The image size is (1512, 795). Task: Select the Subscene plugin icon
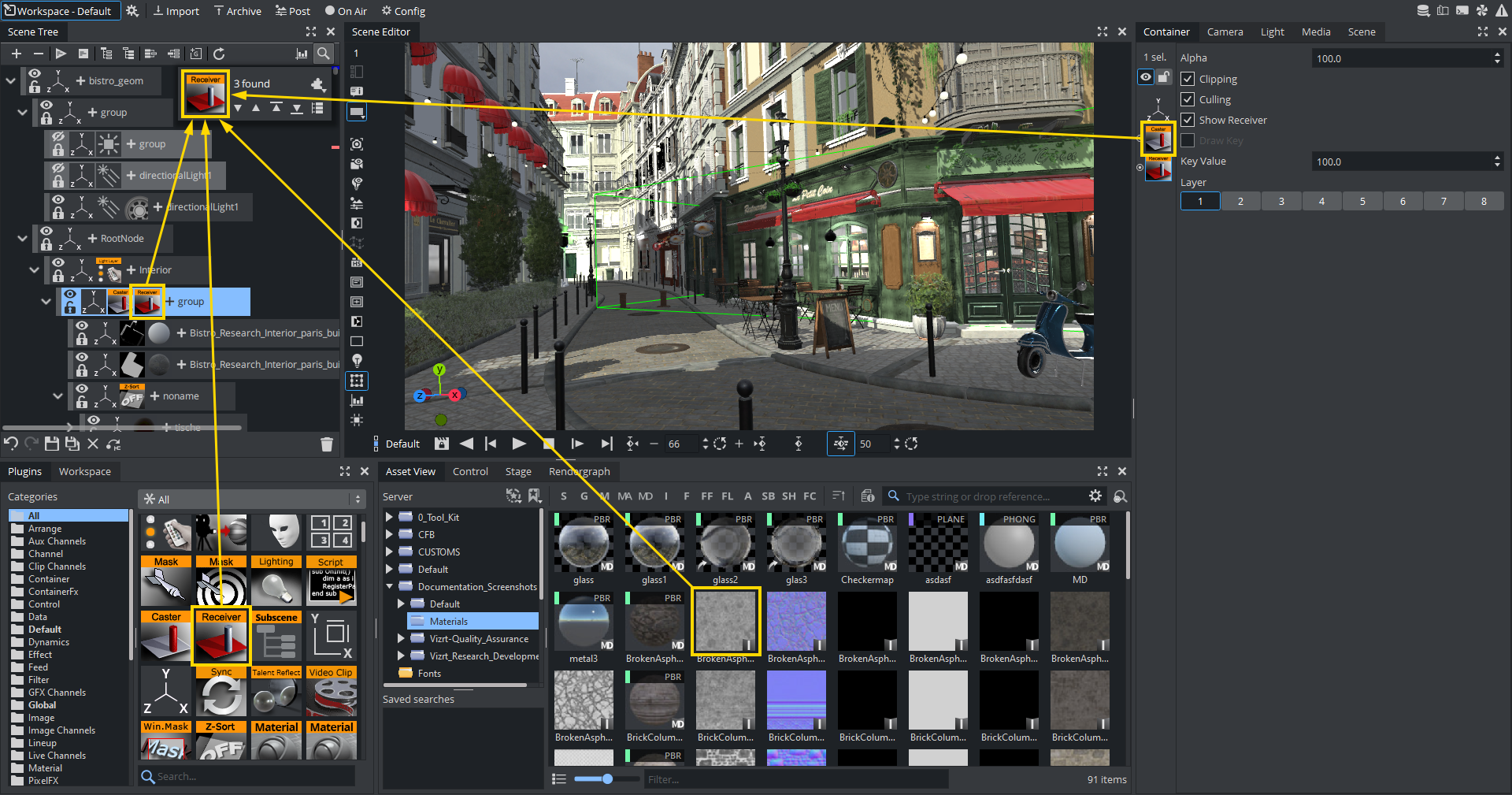pos(276,635)
